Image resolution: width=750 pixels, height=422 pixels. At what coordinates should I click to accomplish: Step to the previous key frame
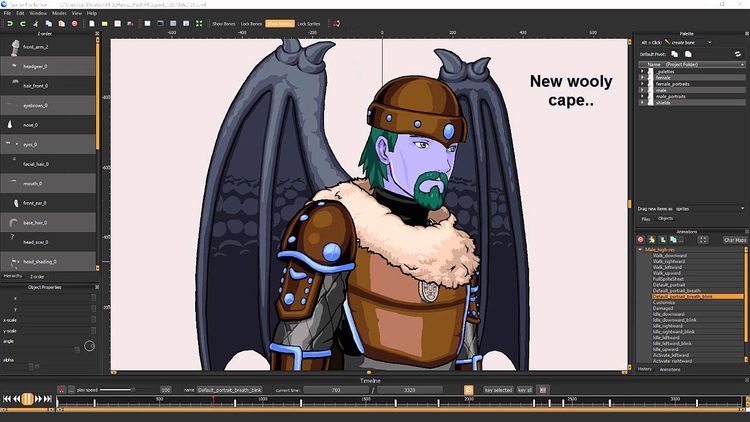(x=17, y=399)
